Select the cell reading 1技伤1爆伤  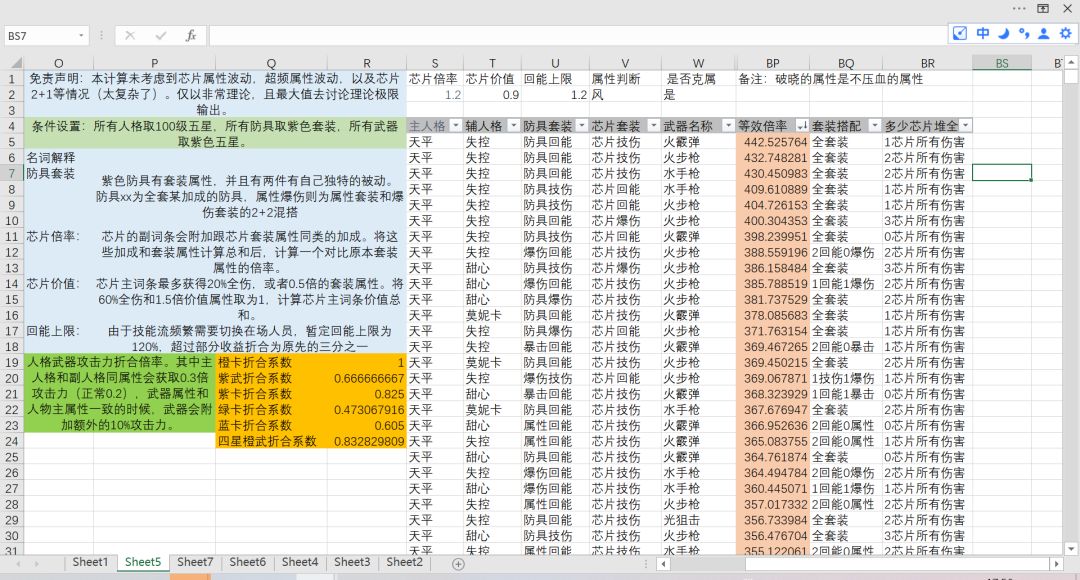846,378
